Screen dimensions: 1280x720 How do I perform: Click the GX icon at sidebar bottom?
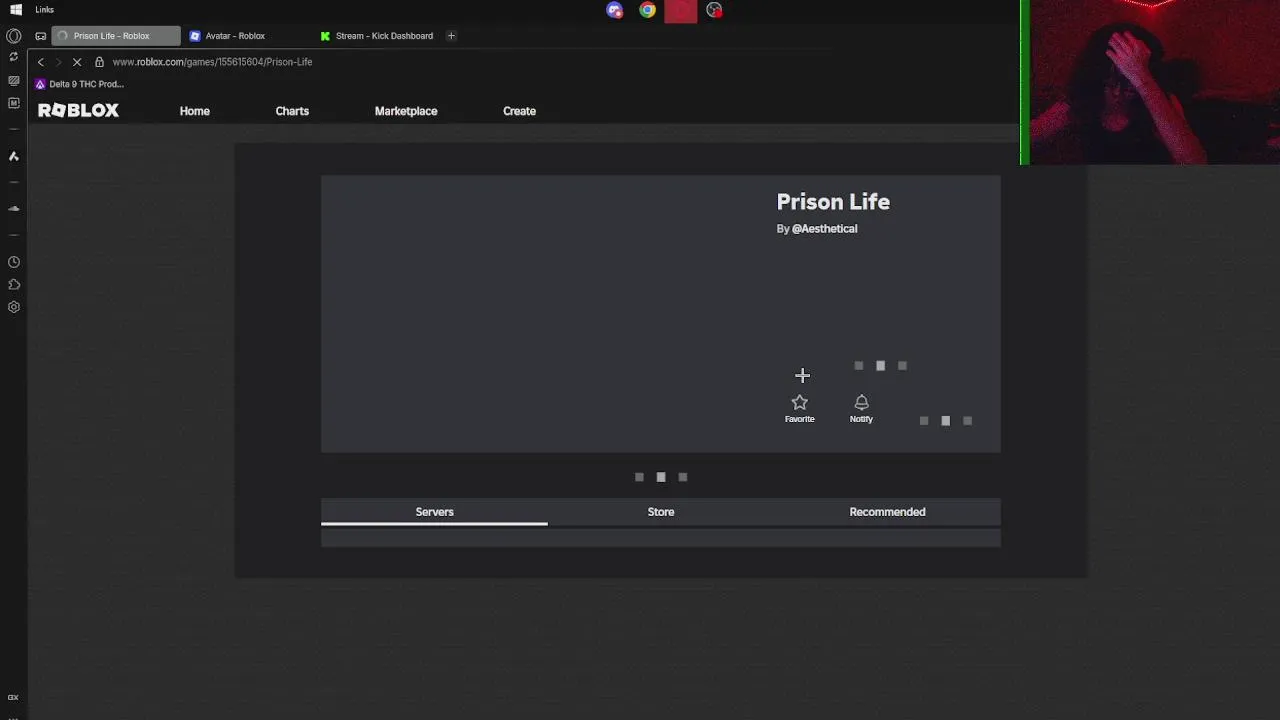[x=13, y=698]
